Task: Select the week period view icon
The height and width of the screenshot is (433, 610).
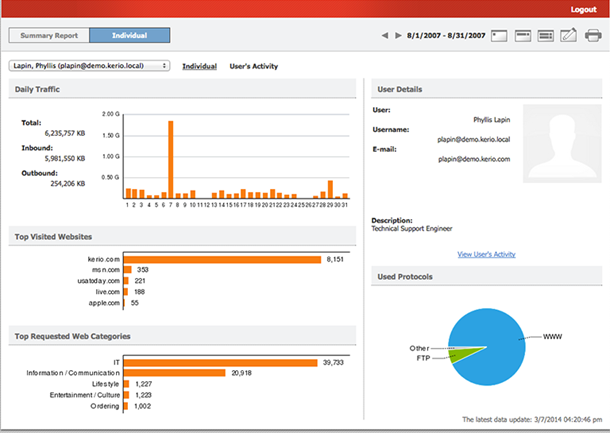Action: pyautogui.click(x=522, y=36)
